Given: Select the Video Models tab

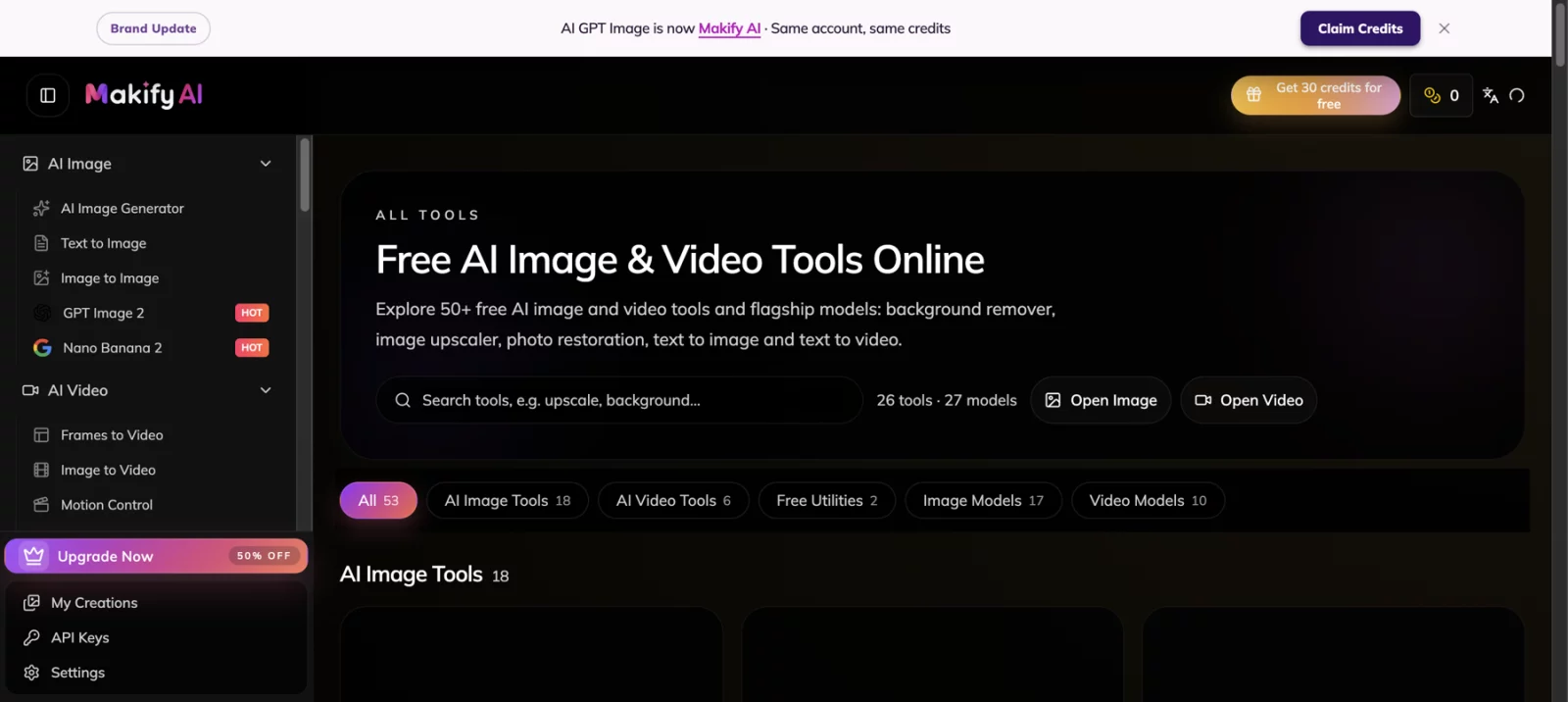Looking at the screenshot, I should pos(1148,500).
